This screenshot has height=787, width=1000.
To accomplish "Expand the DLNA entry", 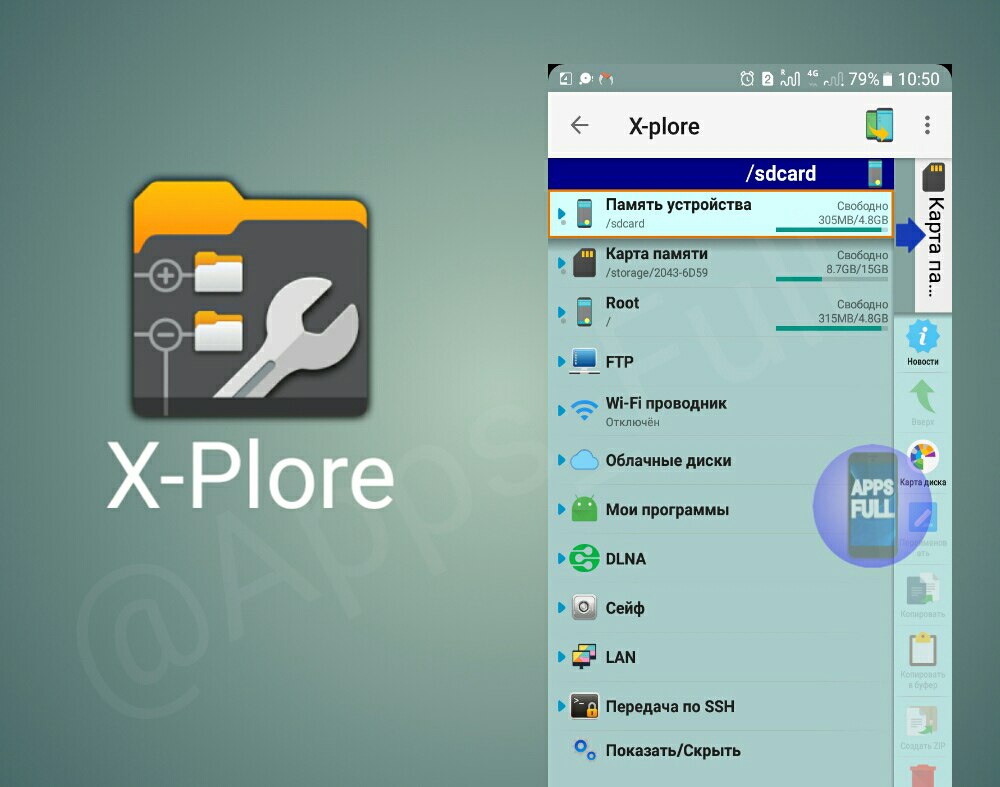I will pos(561,558).
